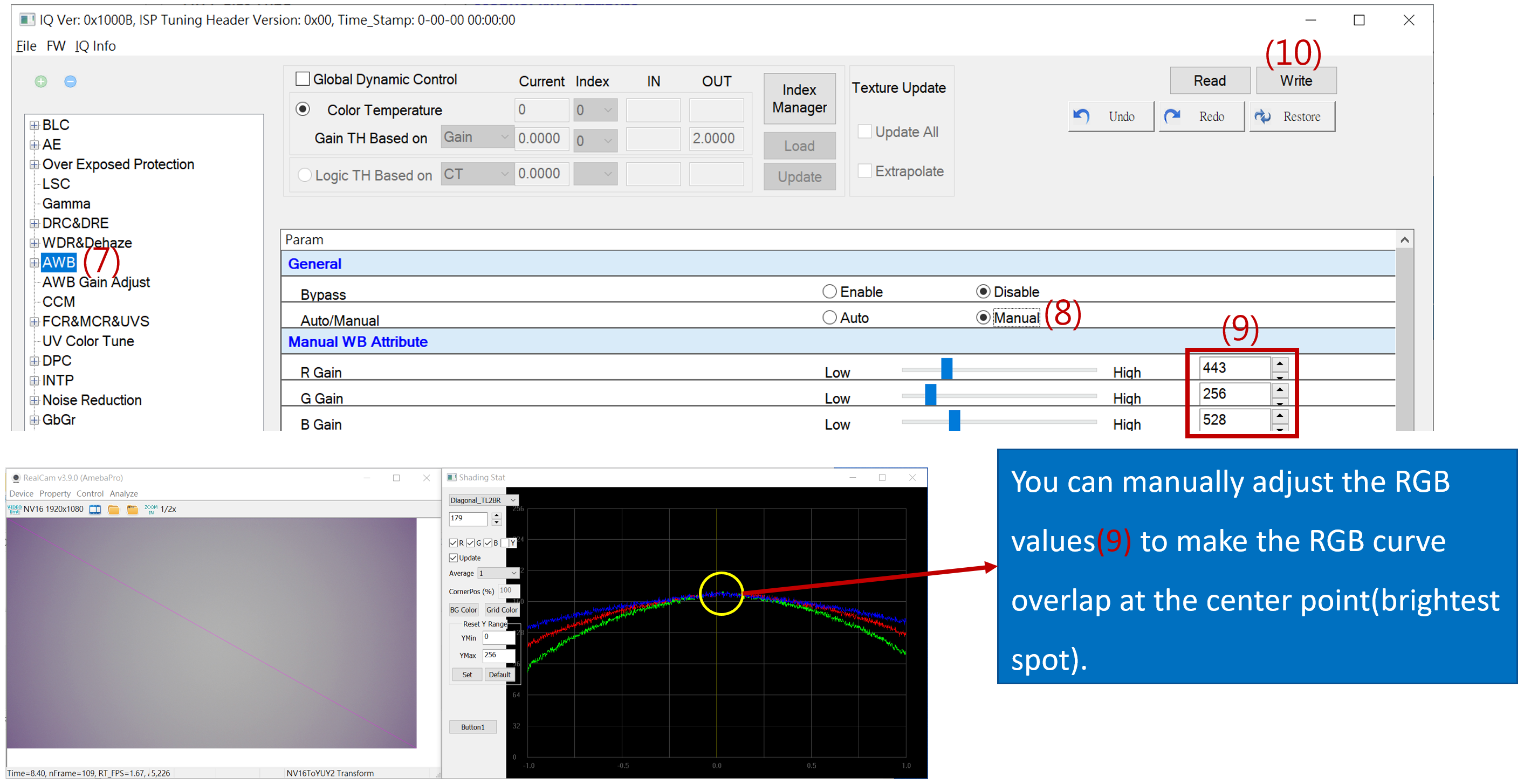Screen dimensions: 1524x784
Task: Click the blue minus collapse-all icon
Action: pyautogui.click(x=71, y=81)
